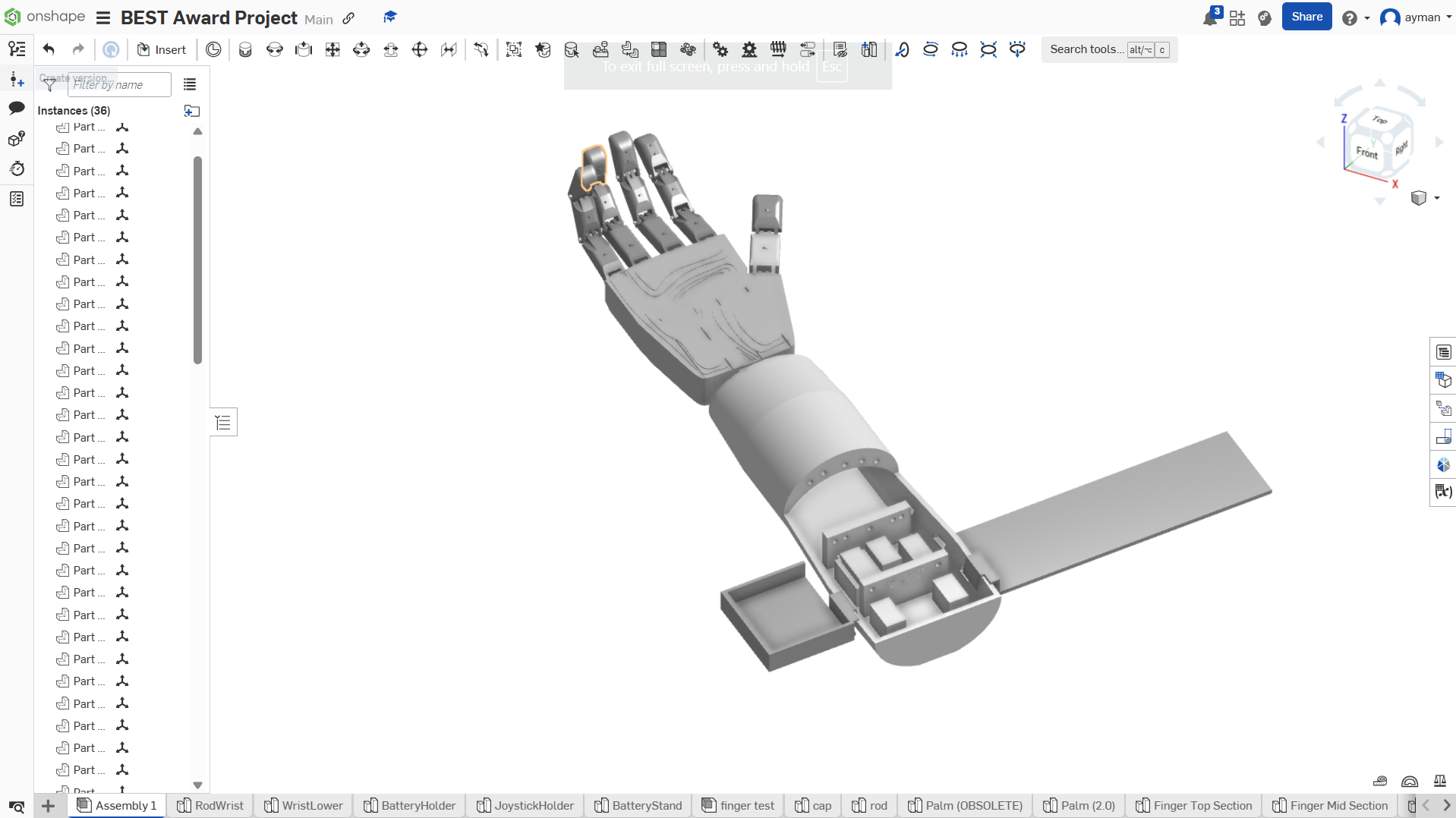This screenshot has width=1456, height=818.
Task: Click the last blue simulation toolbar icon
Action: pos(1017,49)
